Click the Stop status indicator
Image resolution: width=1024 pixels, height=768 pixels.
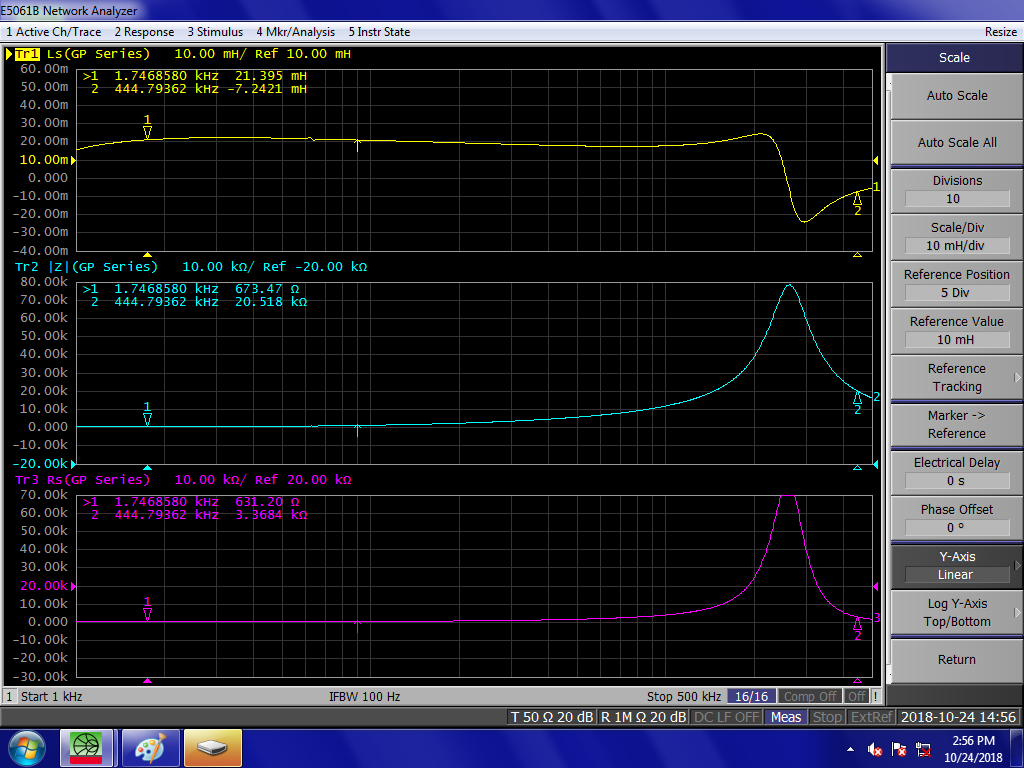click(827, 717)
